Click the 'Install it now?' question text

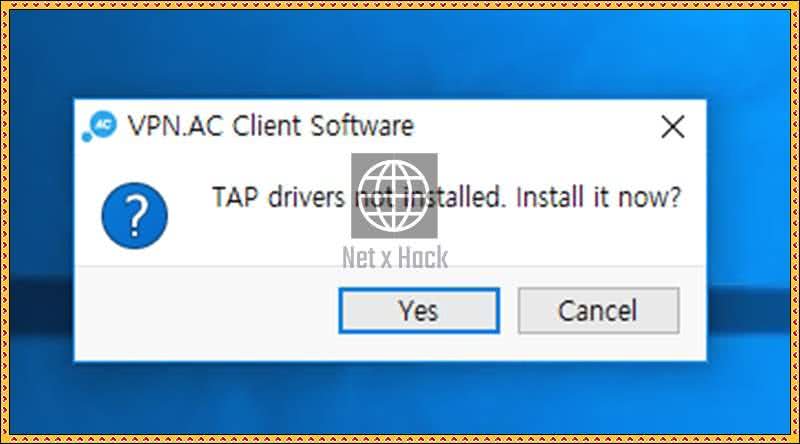[598, 198]
